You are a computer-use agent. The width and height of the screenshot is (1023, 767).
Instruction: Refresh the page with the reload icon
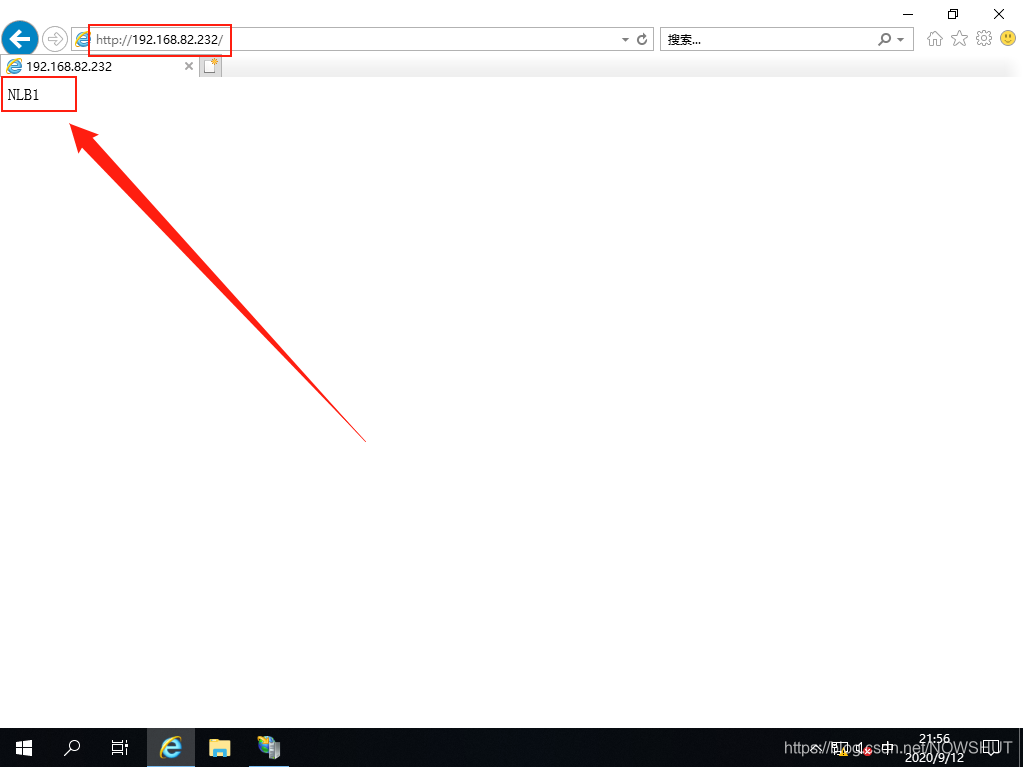point(642,40)
